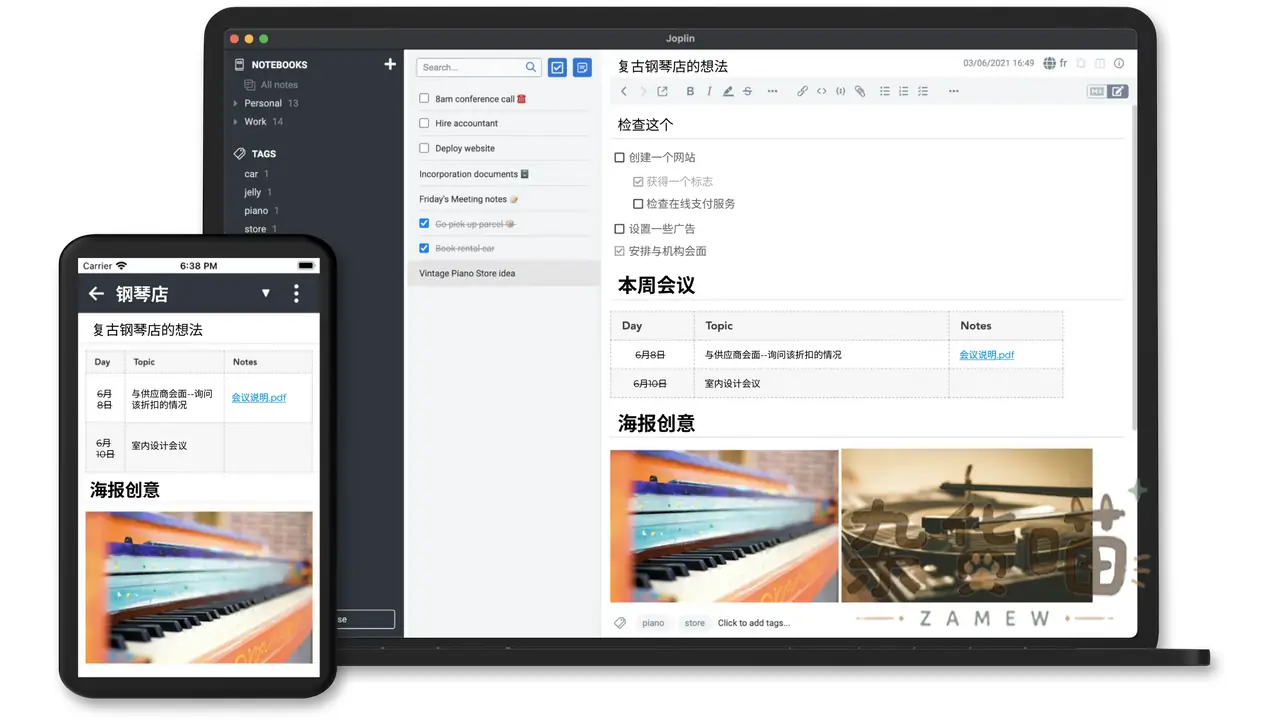Click 'Click to add tags...'

754,623
